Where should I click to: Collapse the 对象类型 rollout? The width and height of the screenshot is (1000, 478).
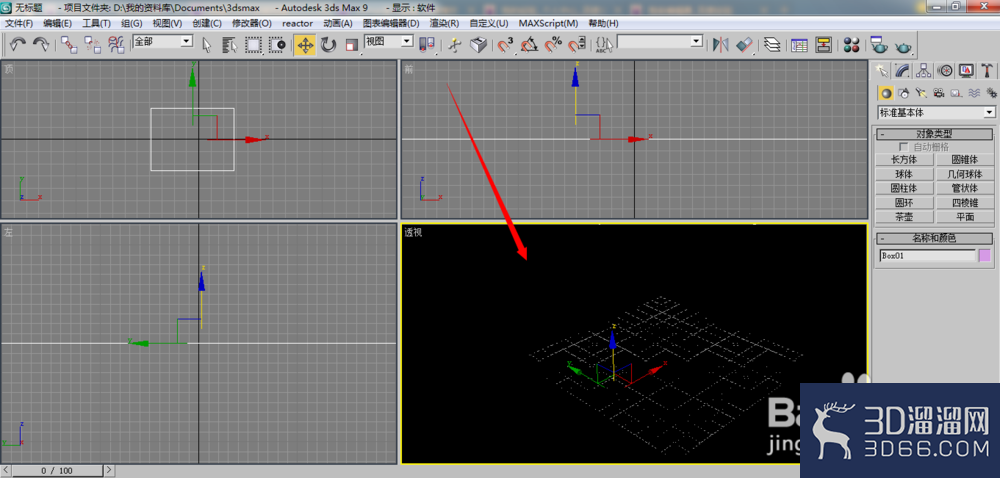coord(935,134)
